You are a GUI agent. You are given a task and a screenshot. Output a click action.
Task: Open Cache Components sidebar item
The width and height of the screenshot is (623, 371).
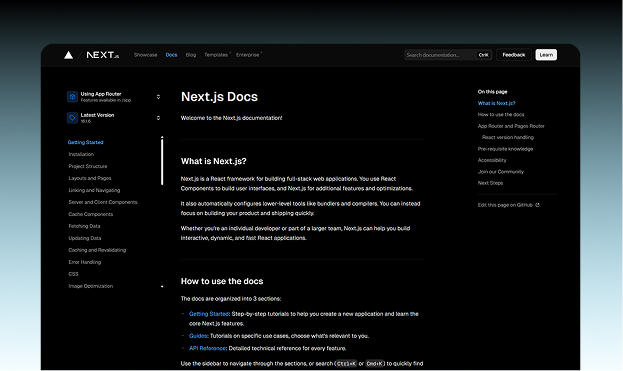pyautogui.click(x=91, y=214)
